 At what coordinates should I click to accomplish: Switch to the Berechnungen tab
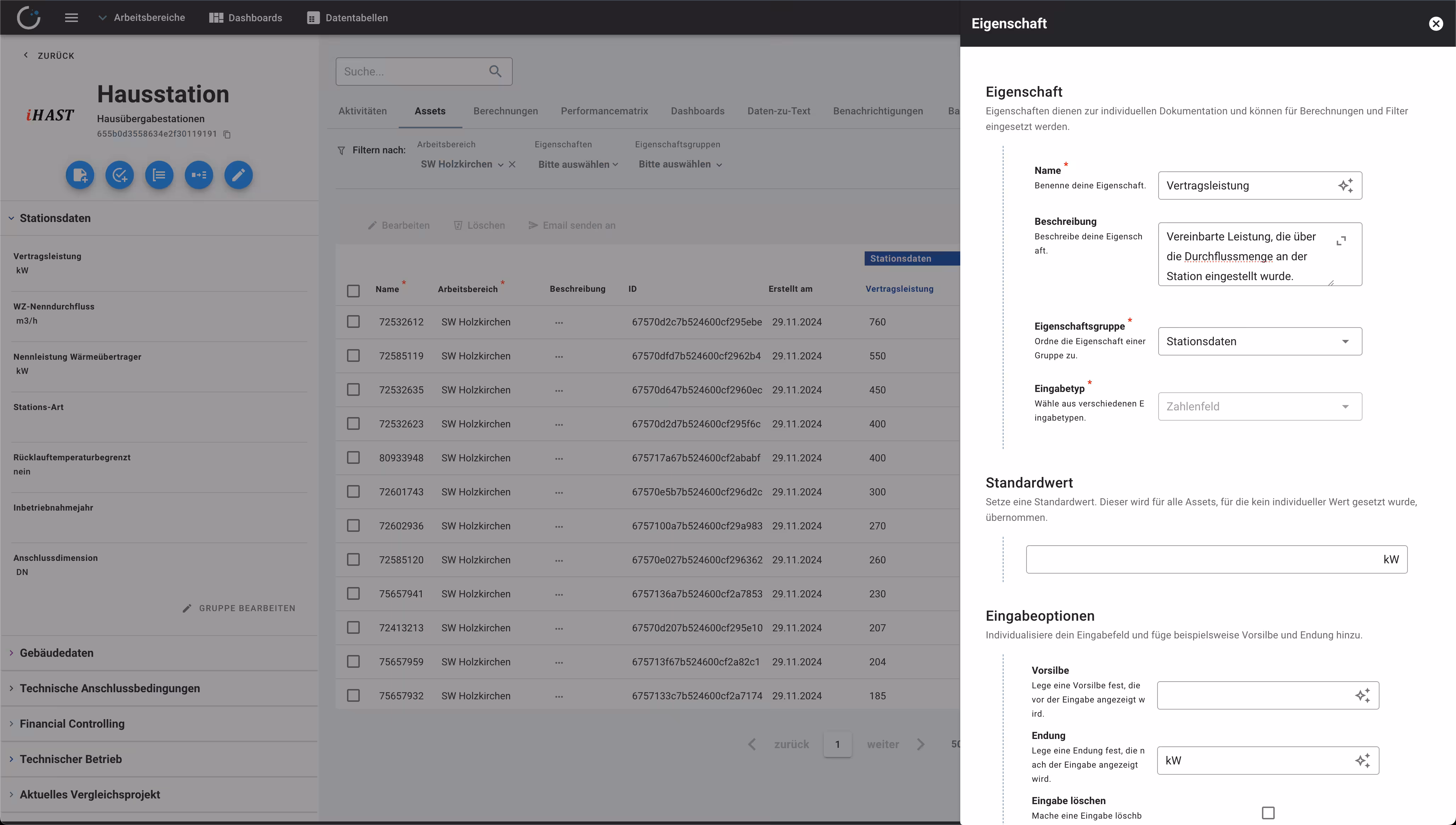[x=505, y=111]
